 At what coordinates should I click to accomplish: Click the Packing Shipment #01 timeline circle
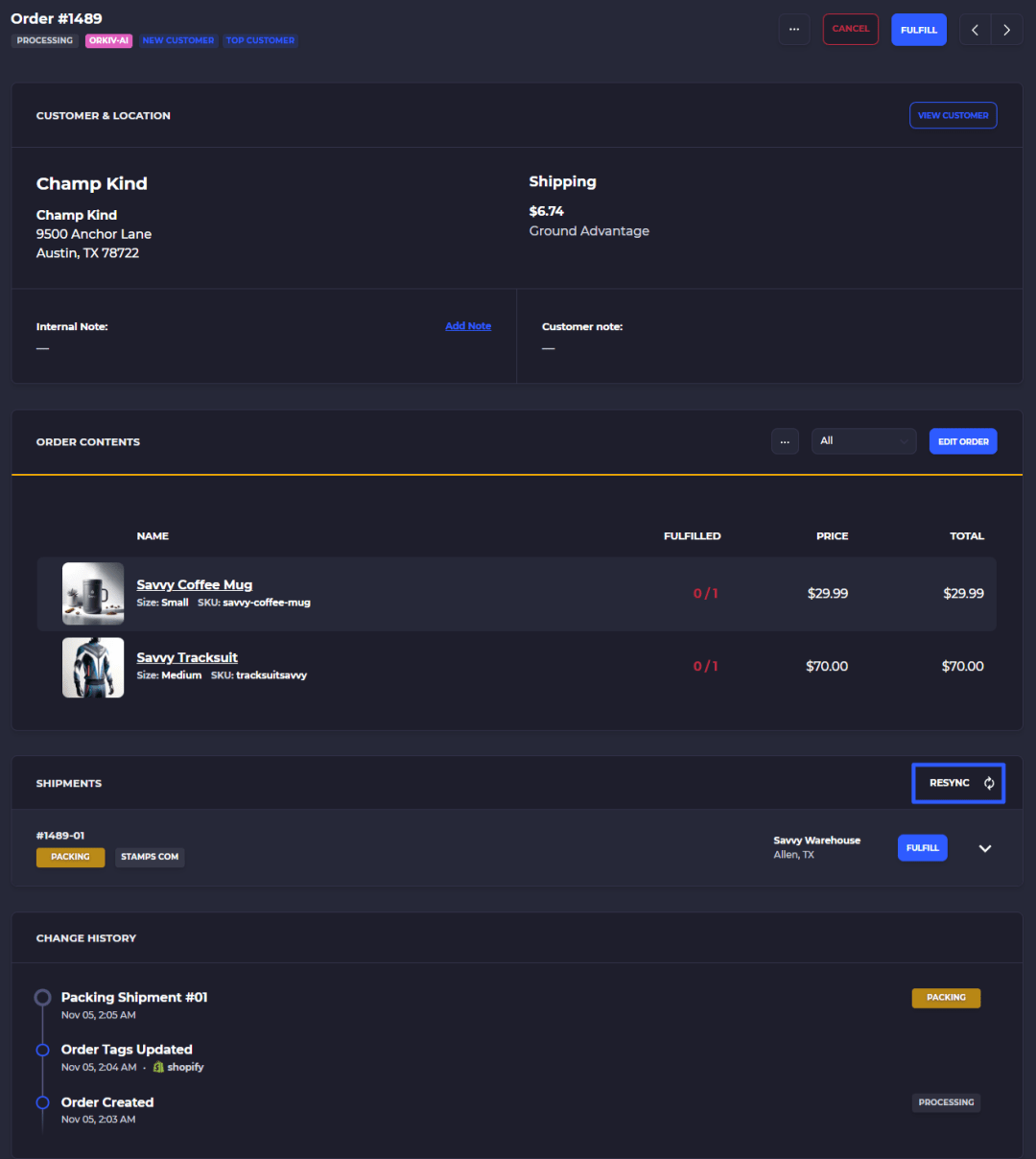42,998
